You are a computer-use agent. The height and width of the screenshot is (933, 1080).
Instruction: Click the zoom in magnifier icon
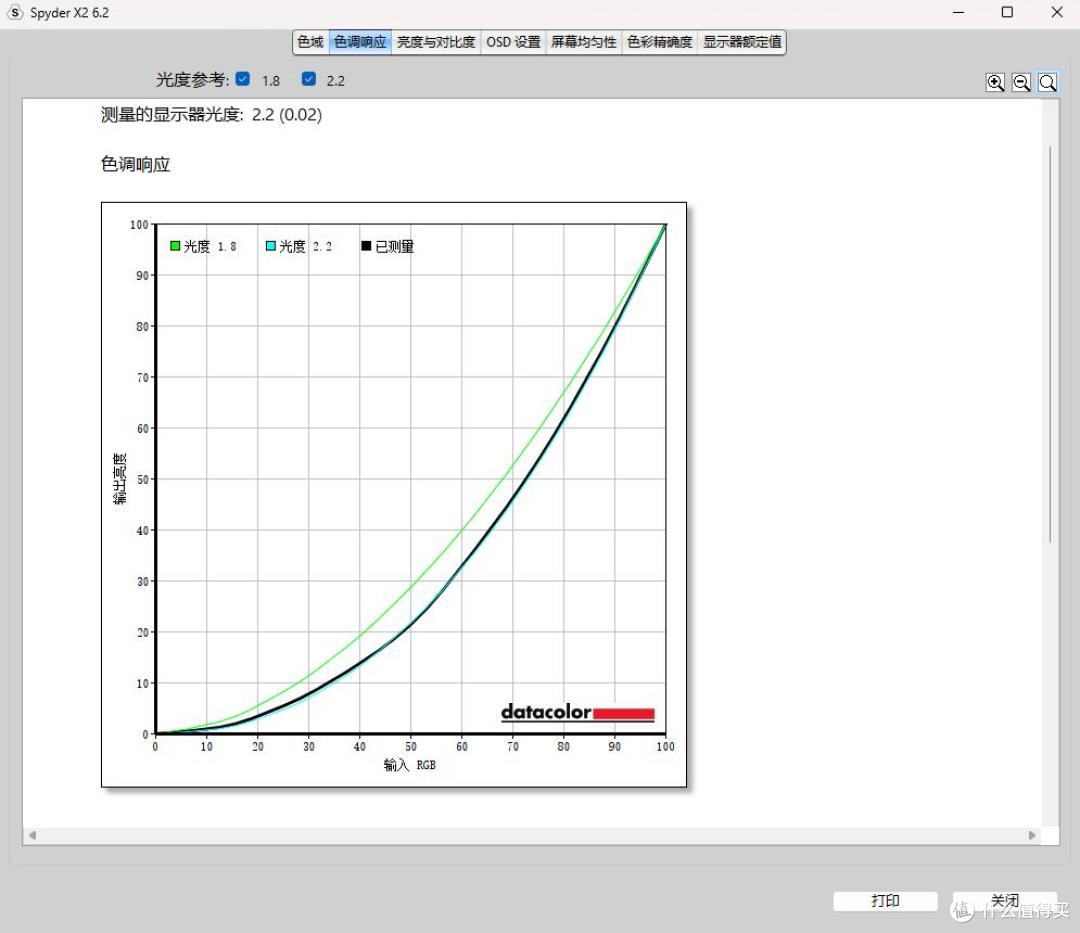point(995,83)
